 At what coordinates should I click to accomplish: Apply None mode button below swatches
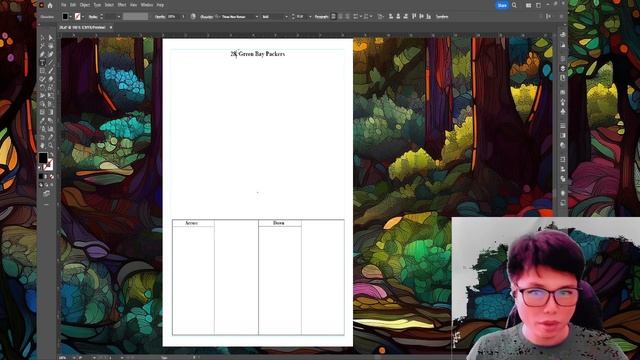pos(51,176)
